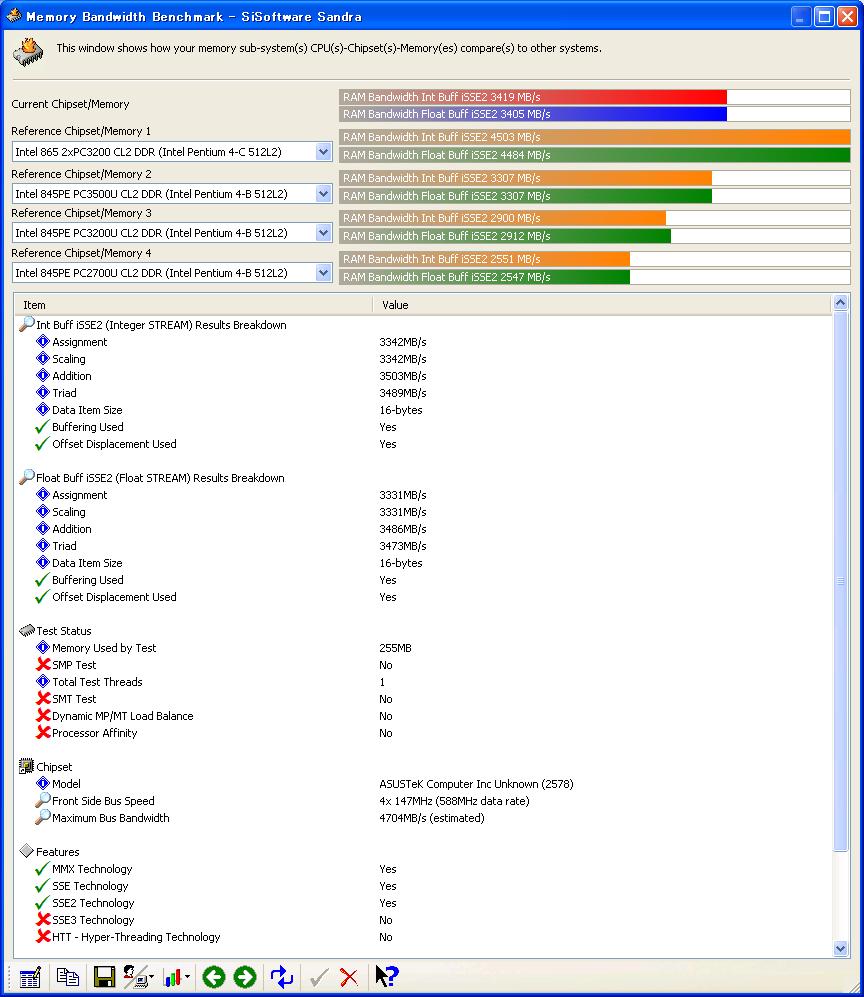Click the send/print report toolbar icon
This screenshot has height=997, width=864.
tap(135, 977)
